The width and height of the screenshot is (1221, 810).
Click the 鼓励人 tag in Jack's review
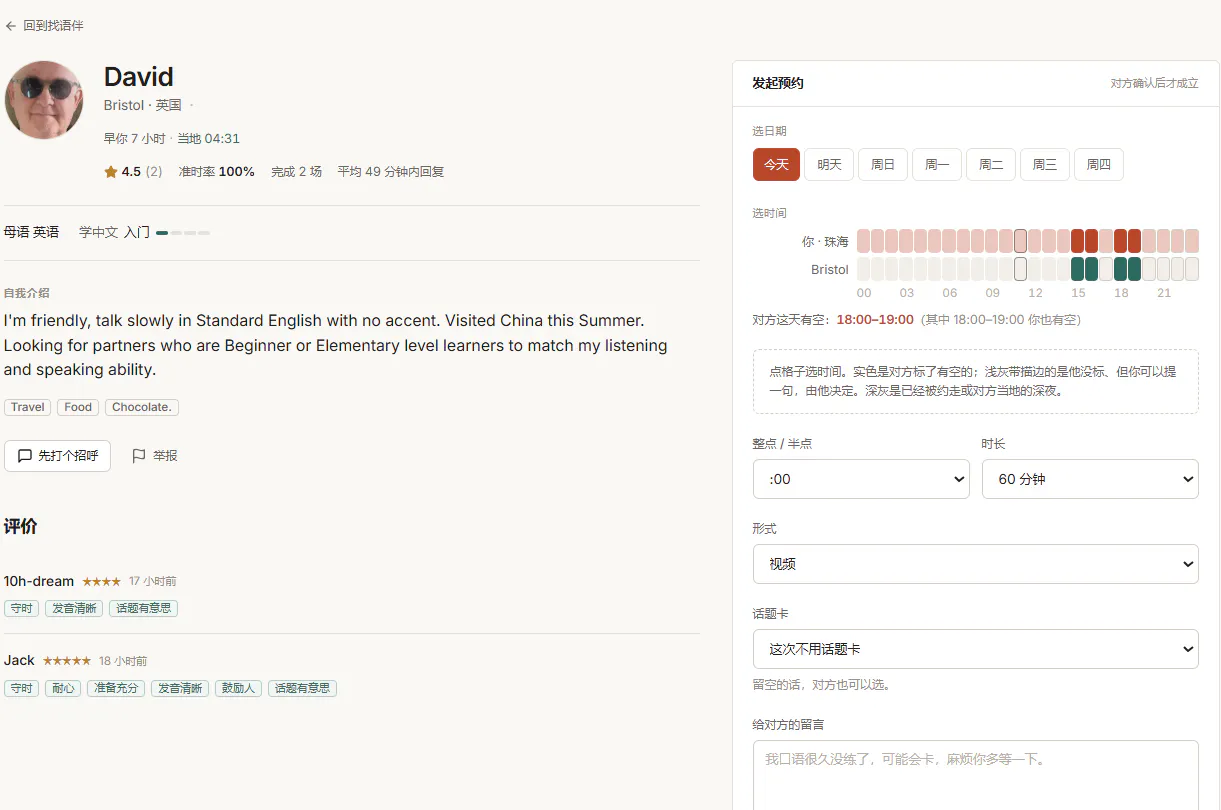(x=238, y=688)
